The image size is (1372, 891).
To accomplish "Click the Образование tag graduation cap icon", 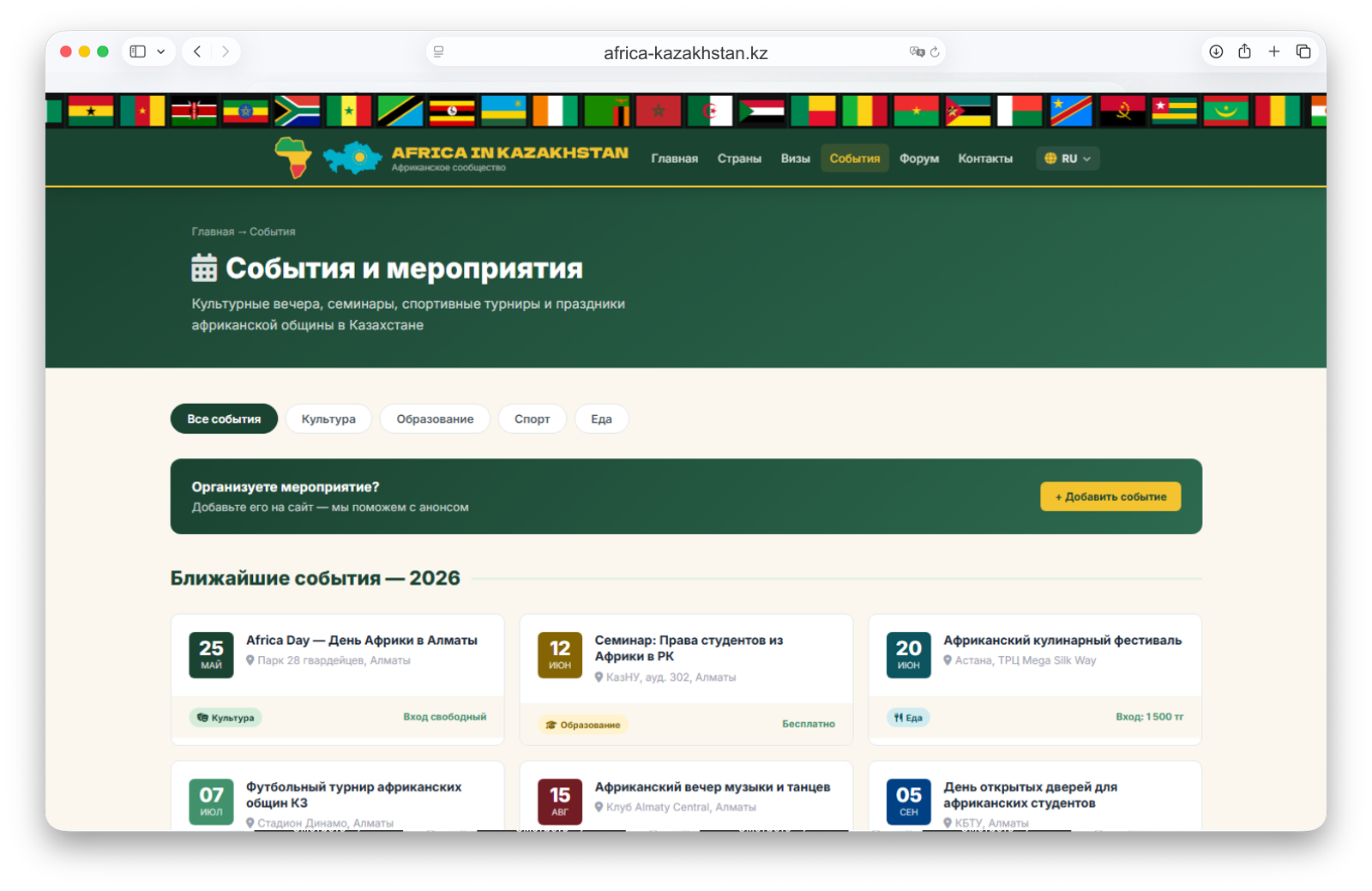I will (x=551, y=725).
